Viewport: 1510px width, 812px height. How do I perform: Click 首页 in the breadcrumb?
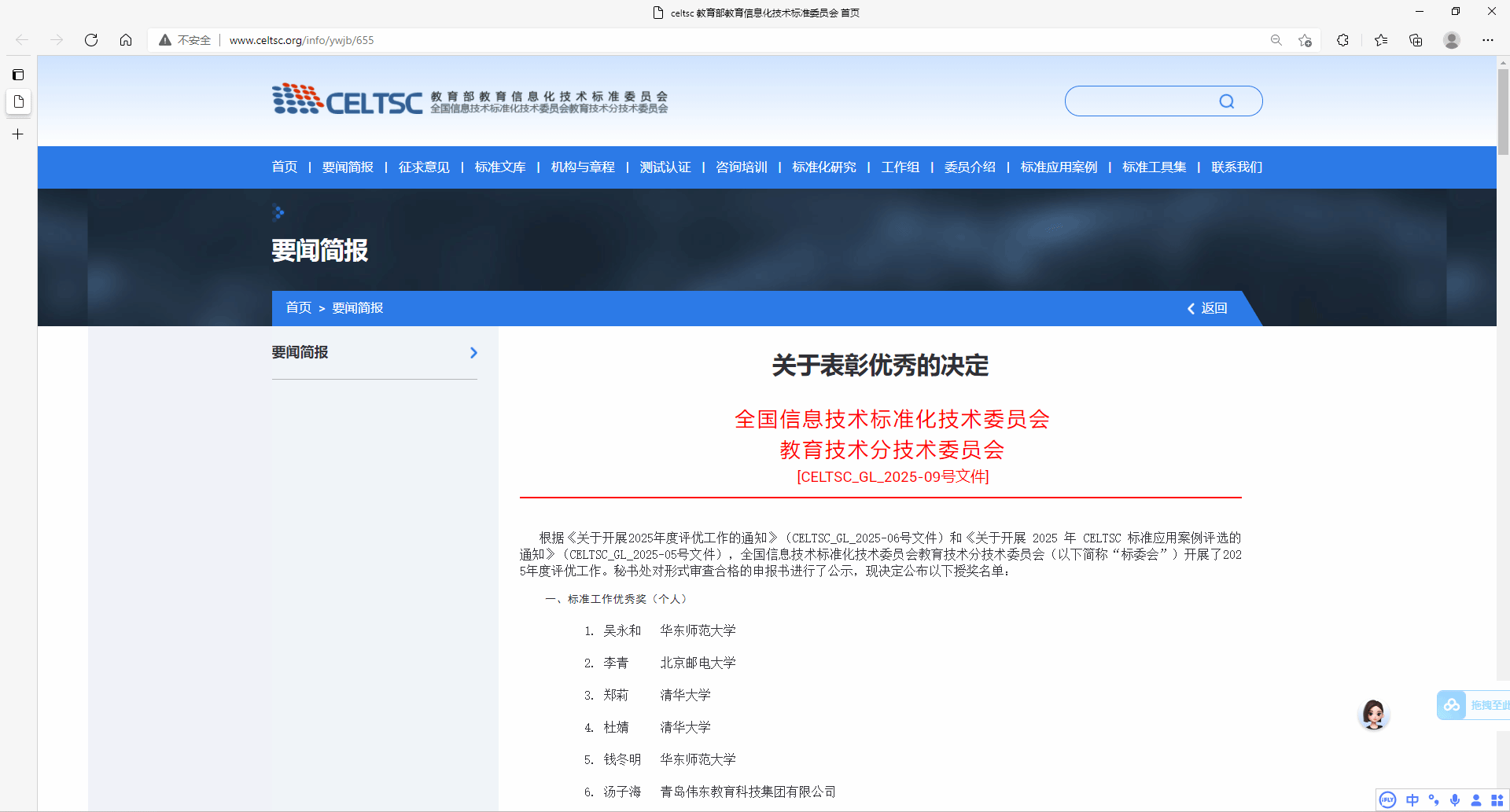click(x=298, y=308)
